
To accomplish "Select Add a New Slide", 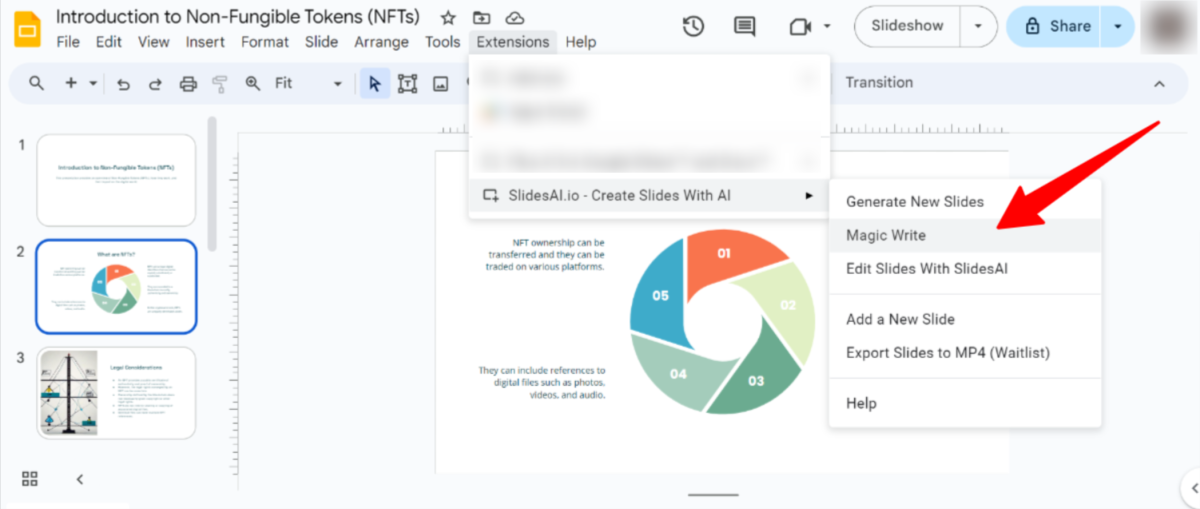I will pos(900,319).
